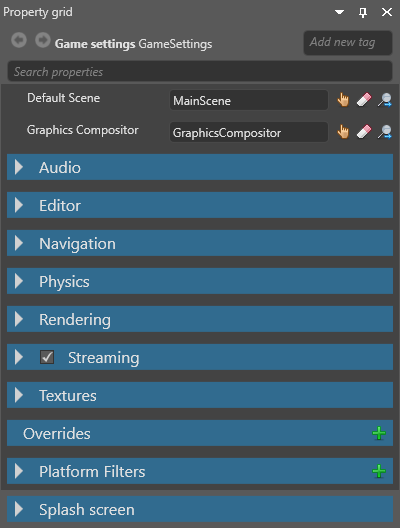Go forward with the right arrow
This screenshot has width=400, height=528.
(43, 40)
